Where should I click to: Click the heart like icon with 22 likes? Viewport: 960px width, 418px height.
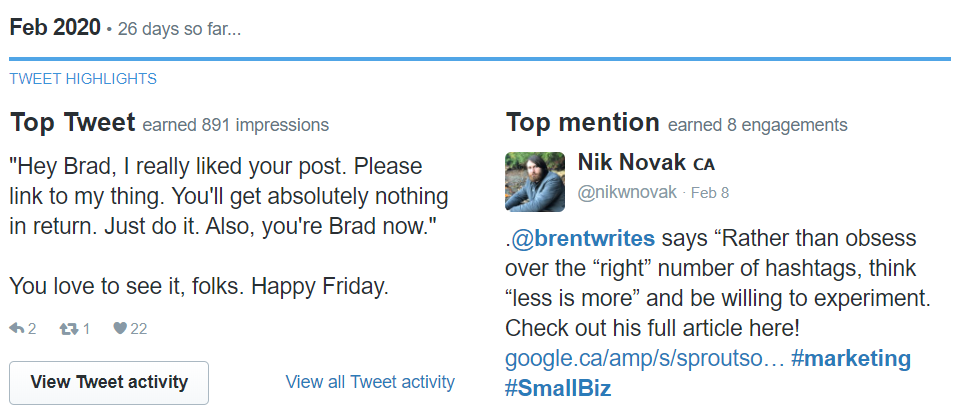tap(119, 329)
